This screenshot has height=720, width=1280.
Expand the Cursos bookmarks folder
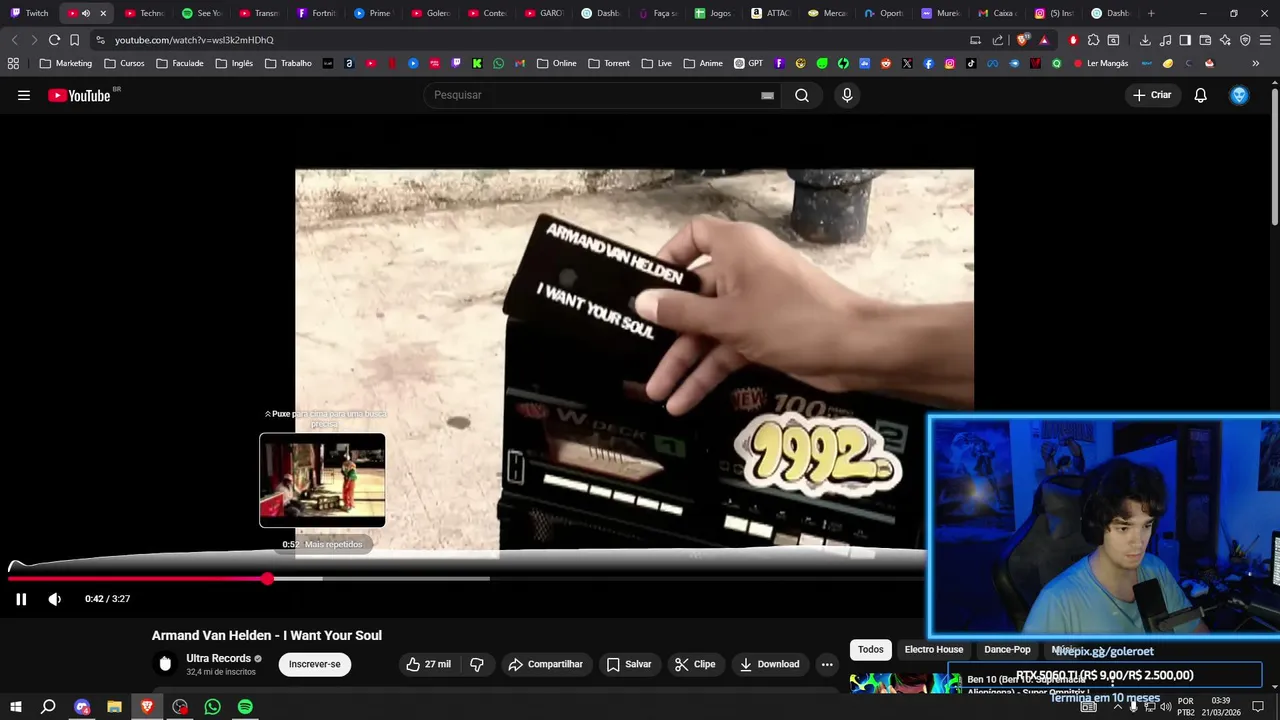[124, 63]
